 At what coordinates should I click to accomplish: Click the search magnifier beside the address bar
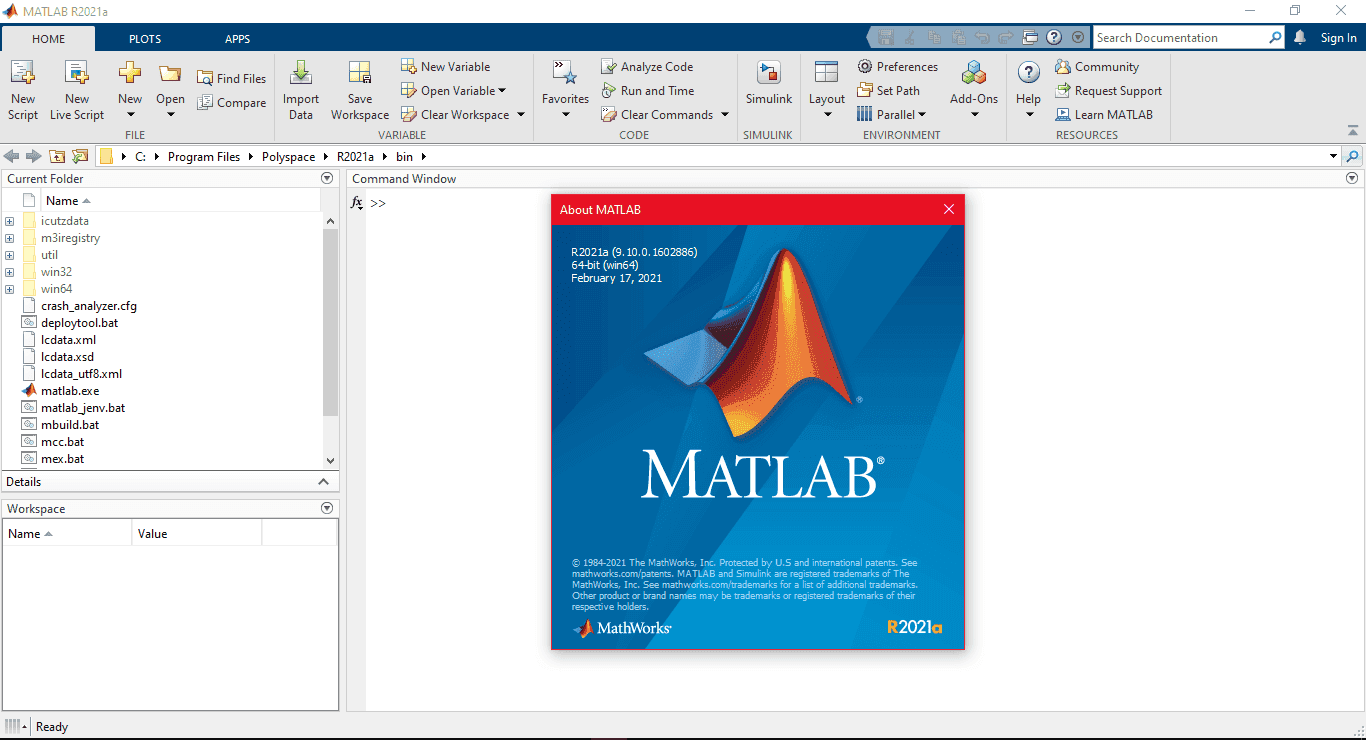point(1353,156)
